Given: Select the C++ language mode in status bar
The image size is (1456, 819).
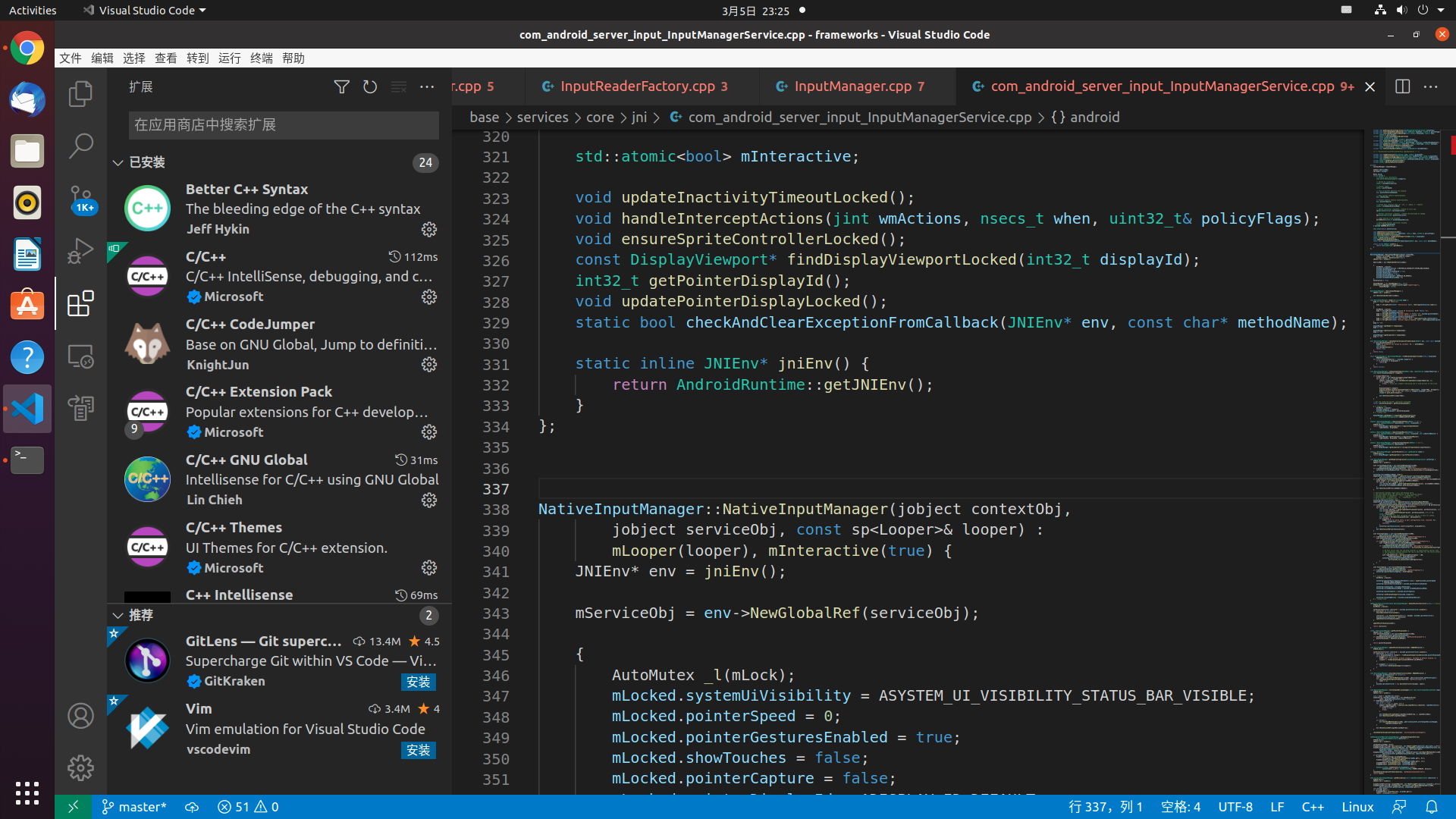Looking at the screenshot, I should [x=1312, y=807].
